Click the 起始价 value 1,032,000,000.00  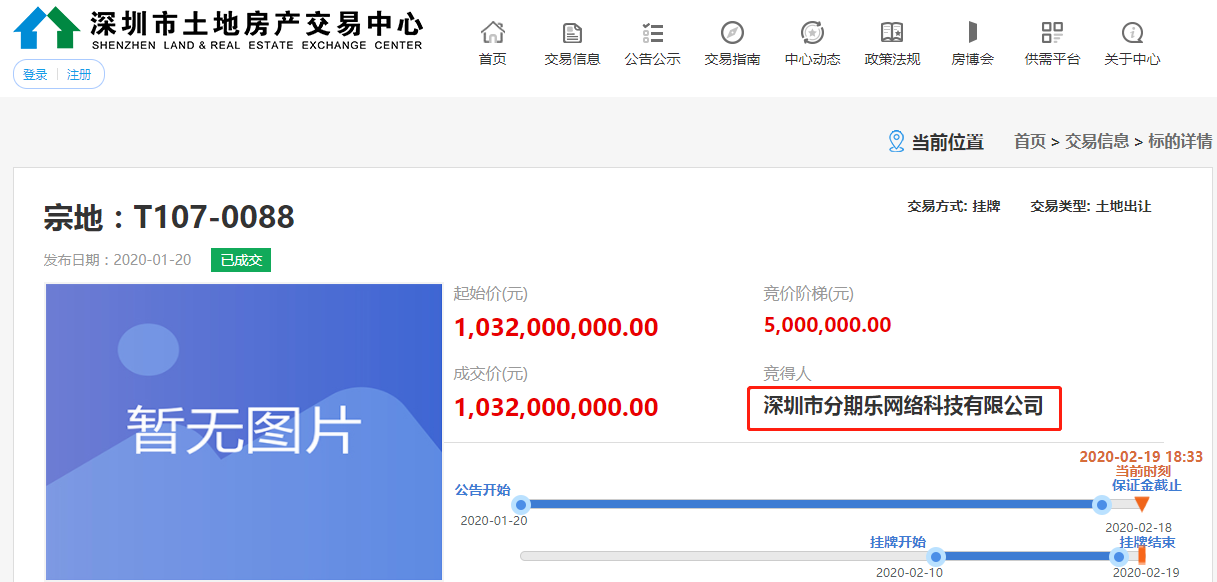point(556,327)
